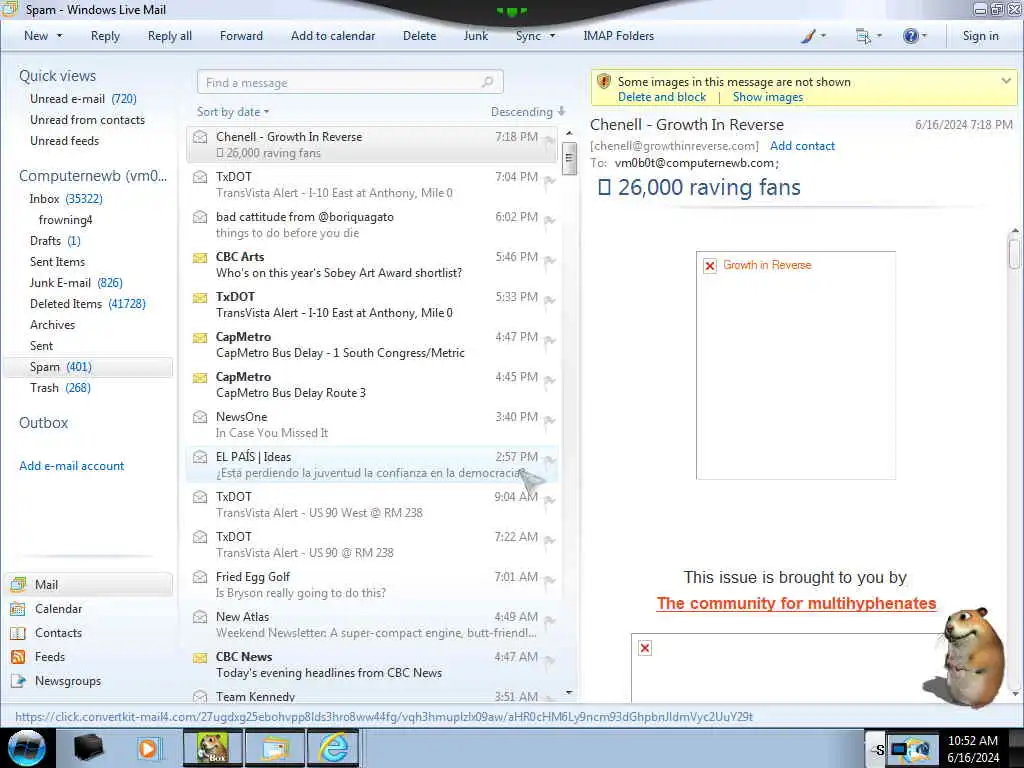Image resolution: width=1024 pixels, height=768 pixels.
Task: Open the Sync dropdown arrow
Action: point(552,36)
